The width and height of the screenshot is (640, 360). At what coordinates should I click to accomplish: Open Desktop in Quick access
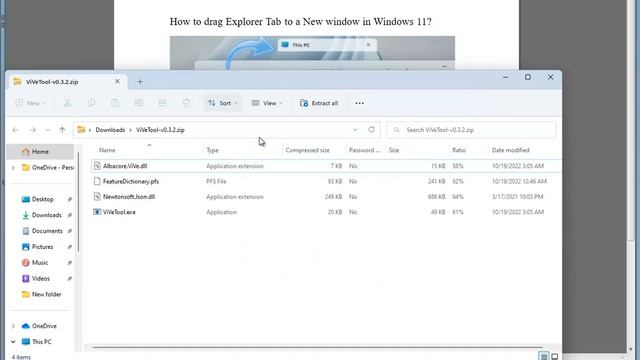pos(42,199)
